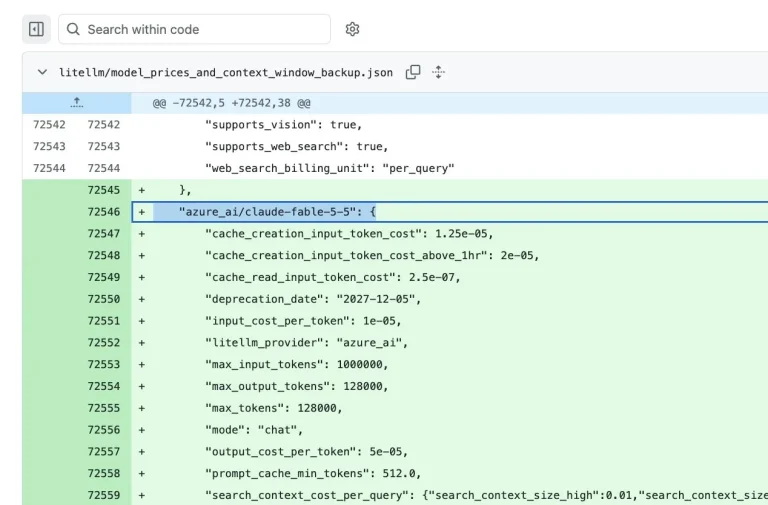Select new line number 72556

point(104,430)
